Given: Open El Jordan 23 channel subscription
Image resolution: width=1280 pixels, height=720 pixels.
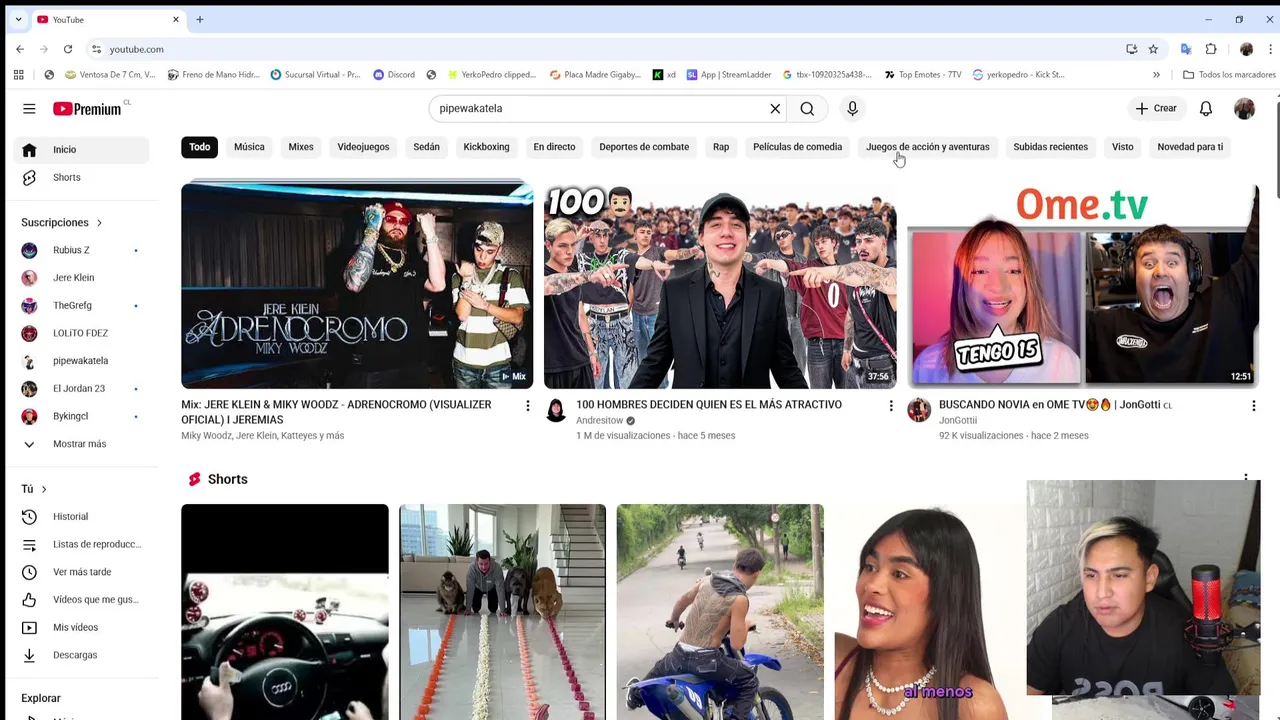Looking at the screenshot, I should [82, 388].
